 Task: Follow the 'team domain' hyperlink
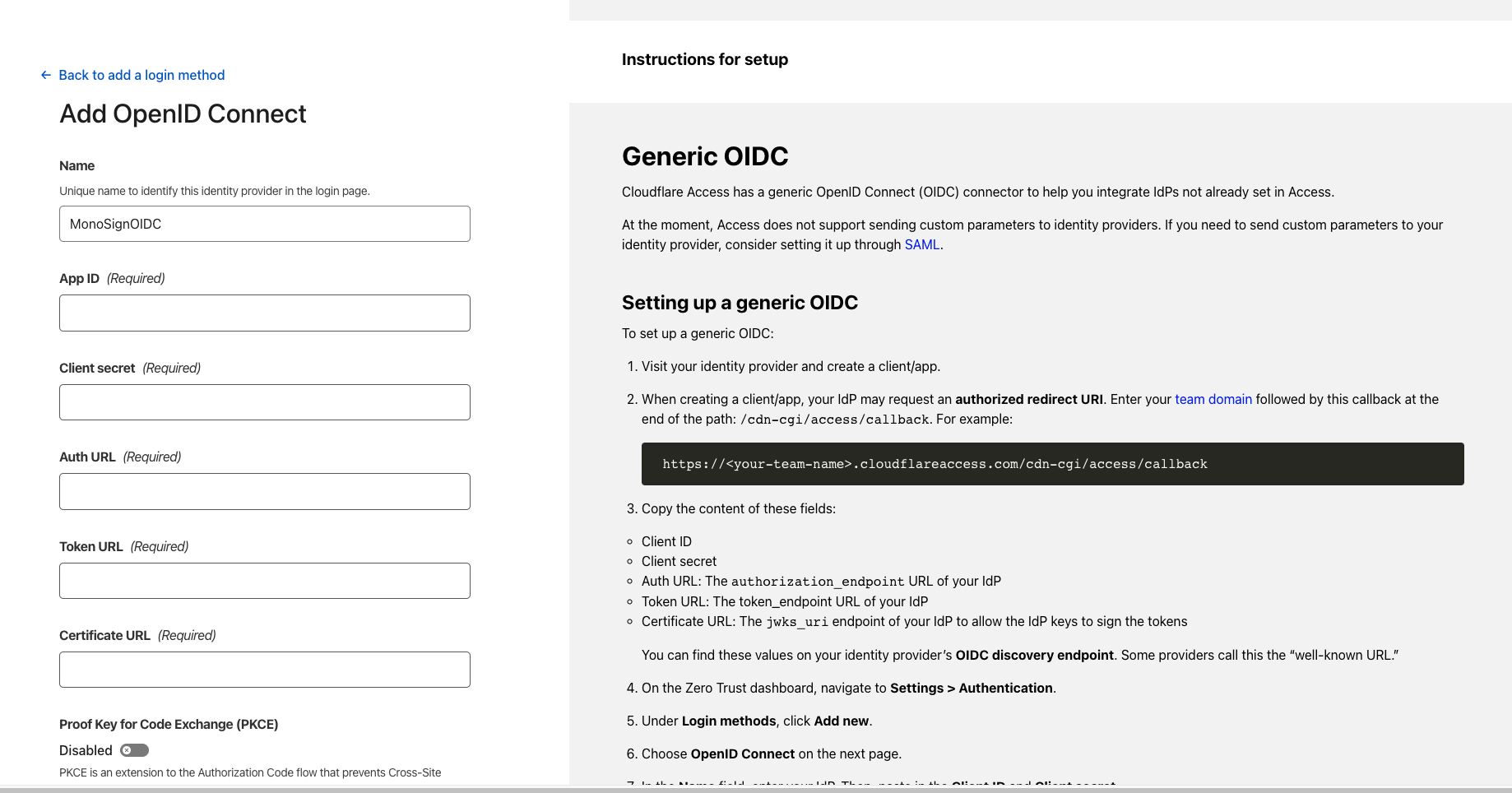(1213, 399)
